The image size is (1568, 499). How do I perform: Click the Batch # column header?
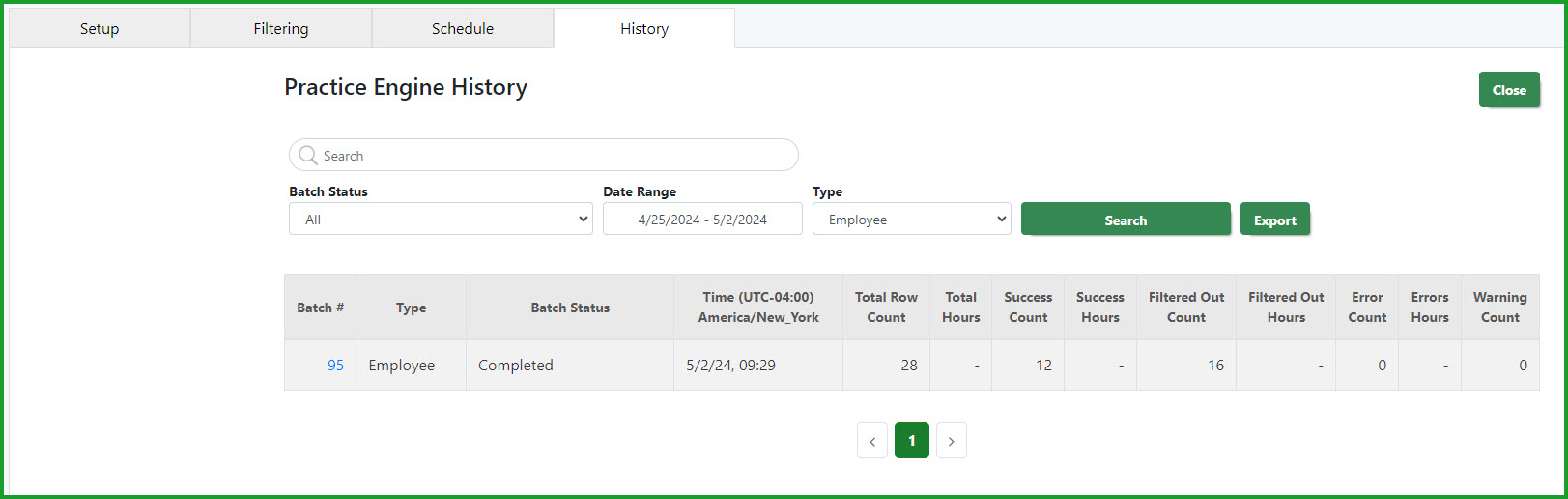coord(320,308)
